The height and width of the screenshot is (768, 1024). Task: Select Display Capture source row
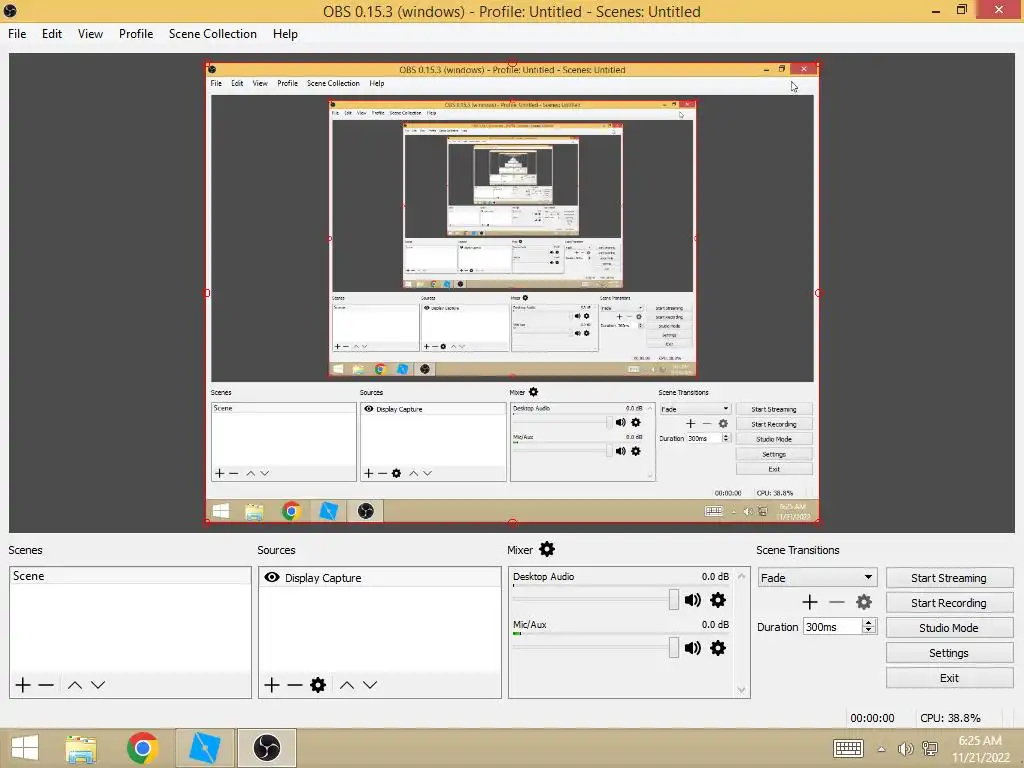380,577
